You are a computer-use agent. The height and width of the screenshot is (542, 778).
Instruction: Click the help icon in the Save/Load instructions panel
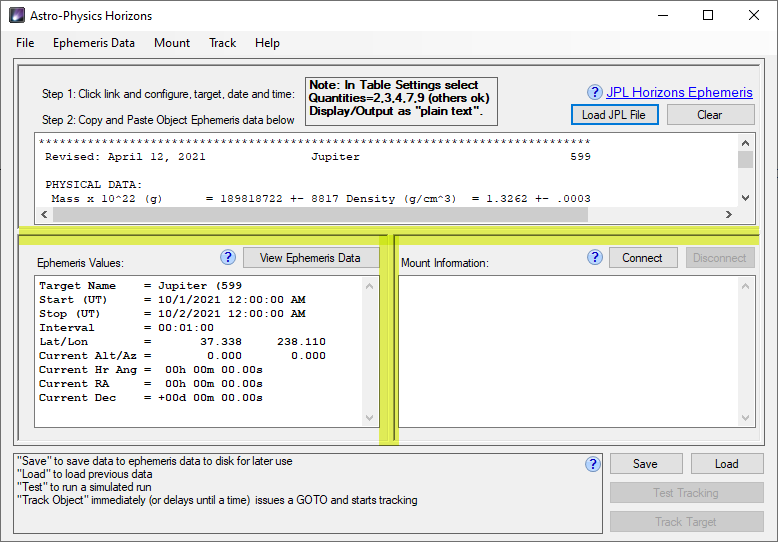tap(592, 464)
